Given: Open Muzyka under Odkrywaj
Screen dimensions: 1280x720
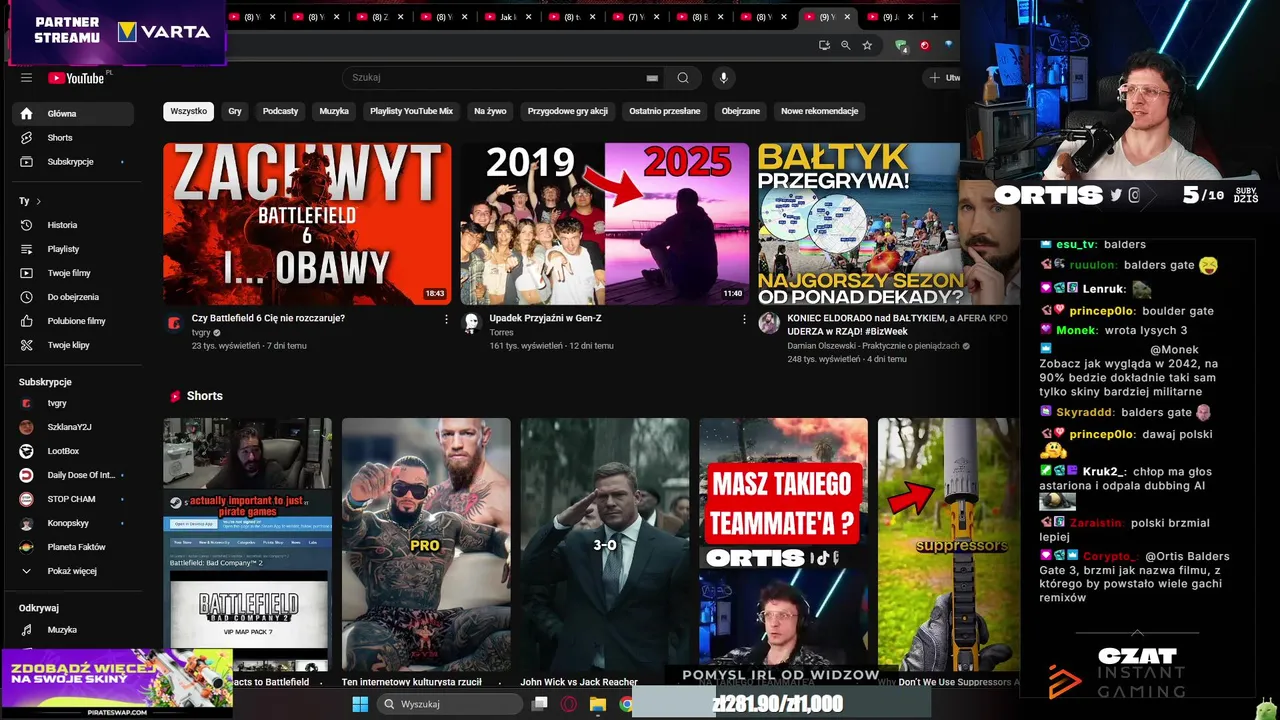Looking at the screenshot, I should tap(73, 630).
